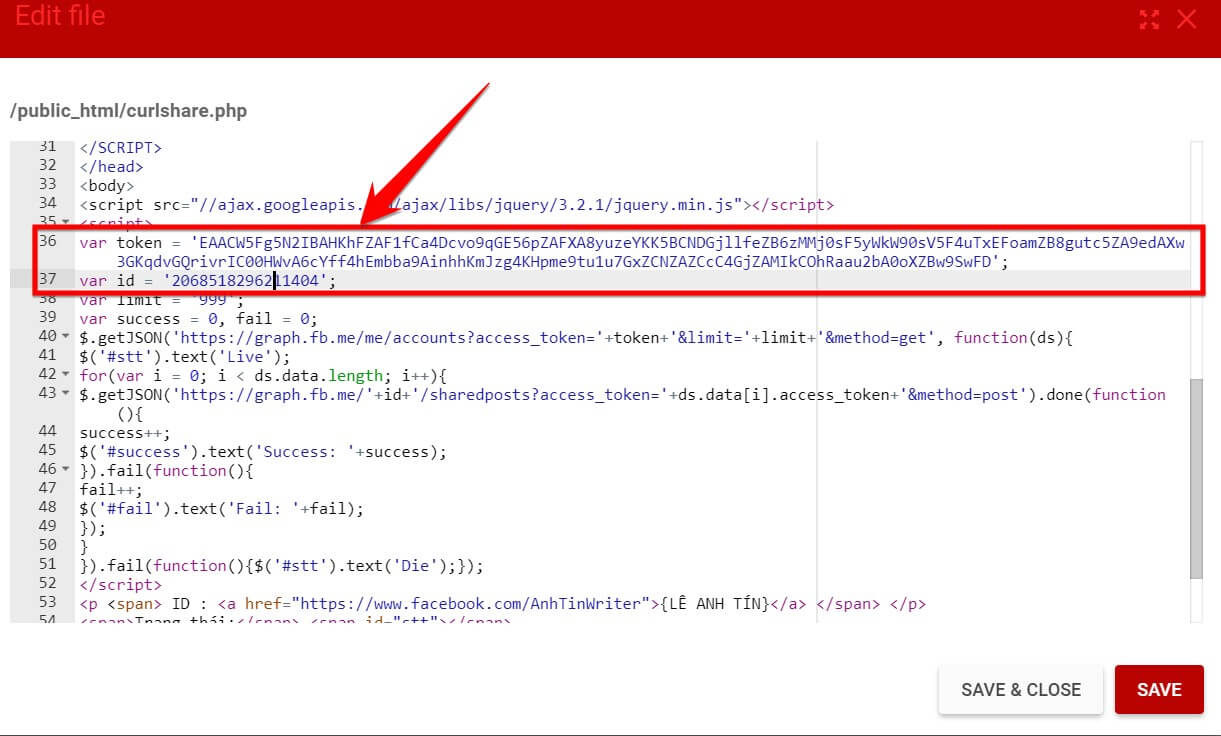Click the file path /public_html/curlshare.php
This screenshot has height=736, width=1221.
click(128, 111)
